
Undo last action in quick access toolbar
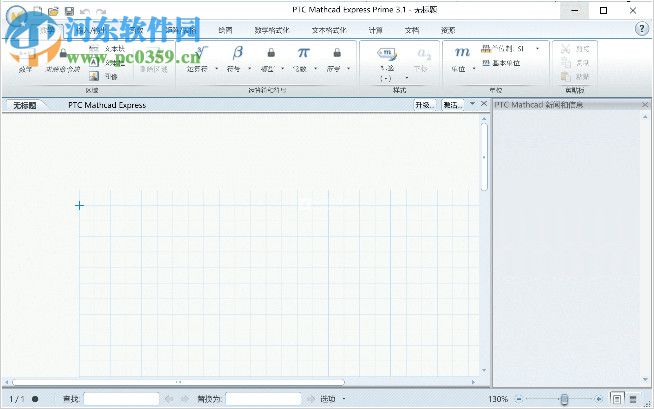[x=85, y=12]
